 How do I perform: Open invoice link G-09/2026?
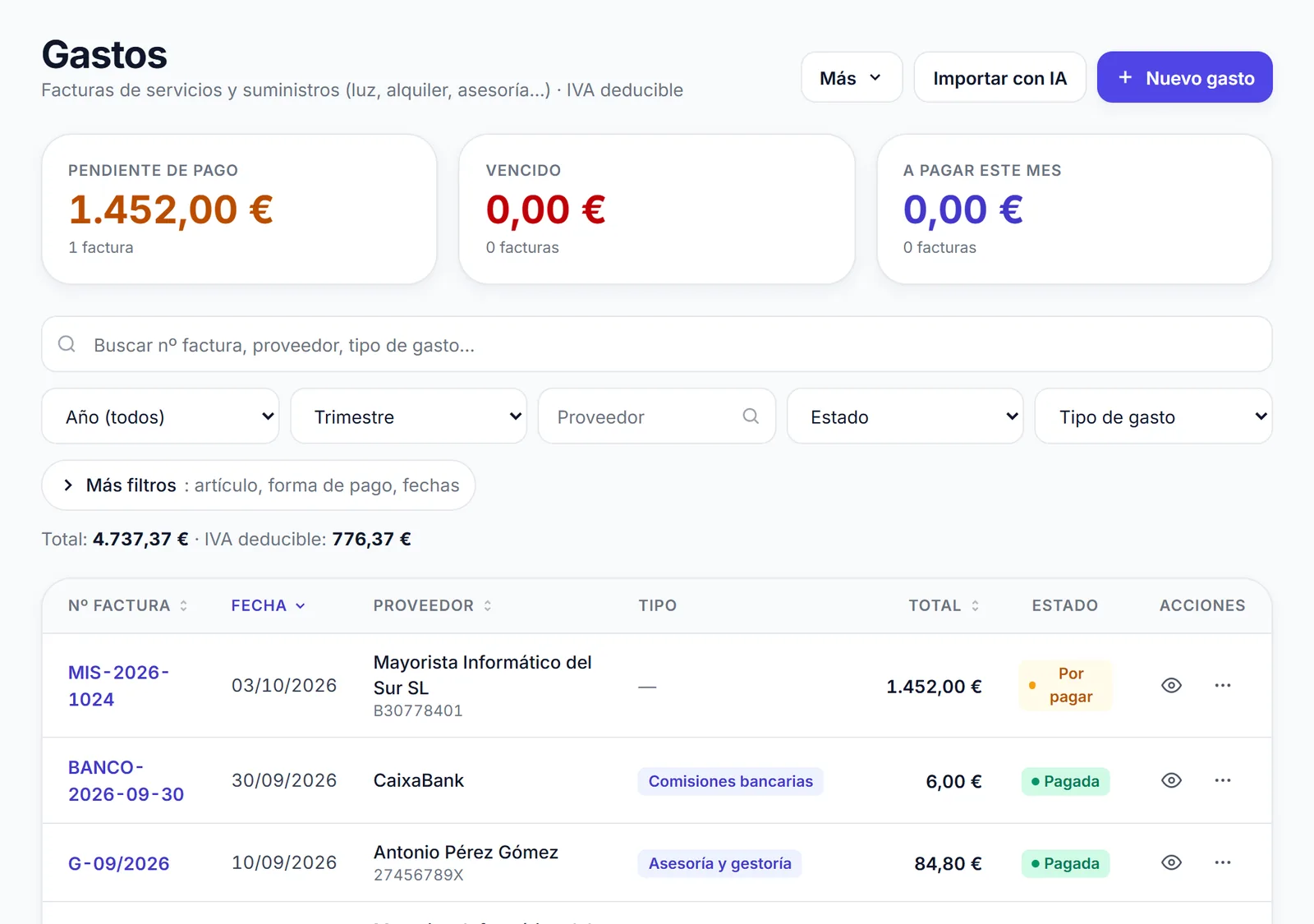tap(119, 863)
